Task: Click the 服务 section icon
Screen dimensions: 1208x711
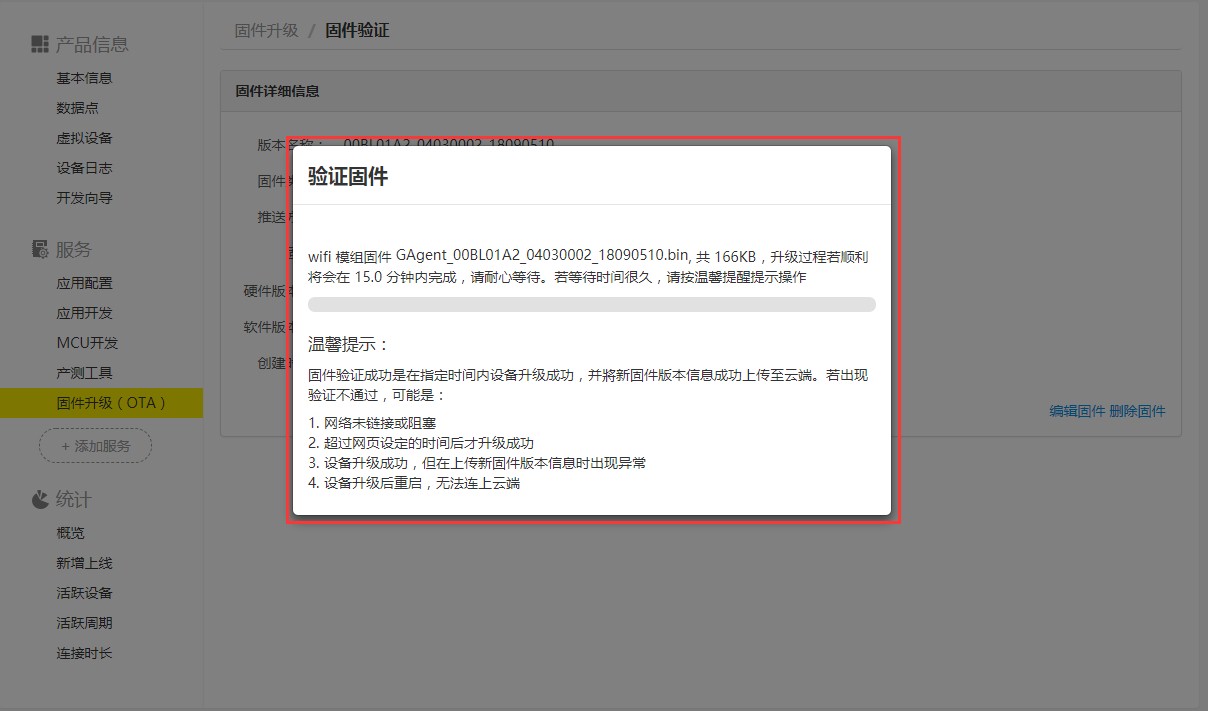Action: point(40,249)
